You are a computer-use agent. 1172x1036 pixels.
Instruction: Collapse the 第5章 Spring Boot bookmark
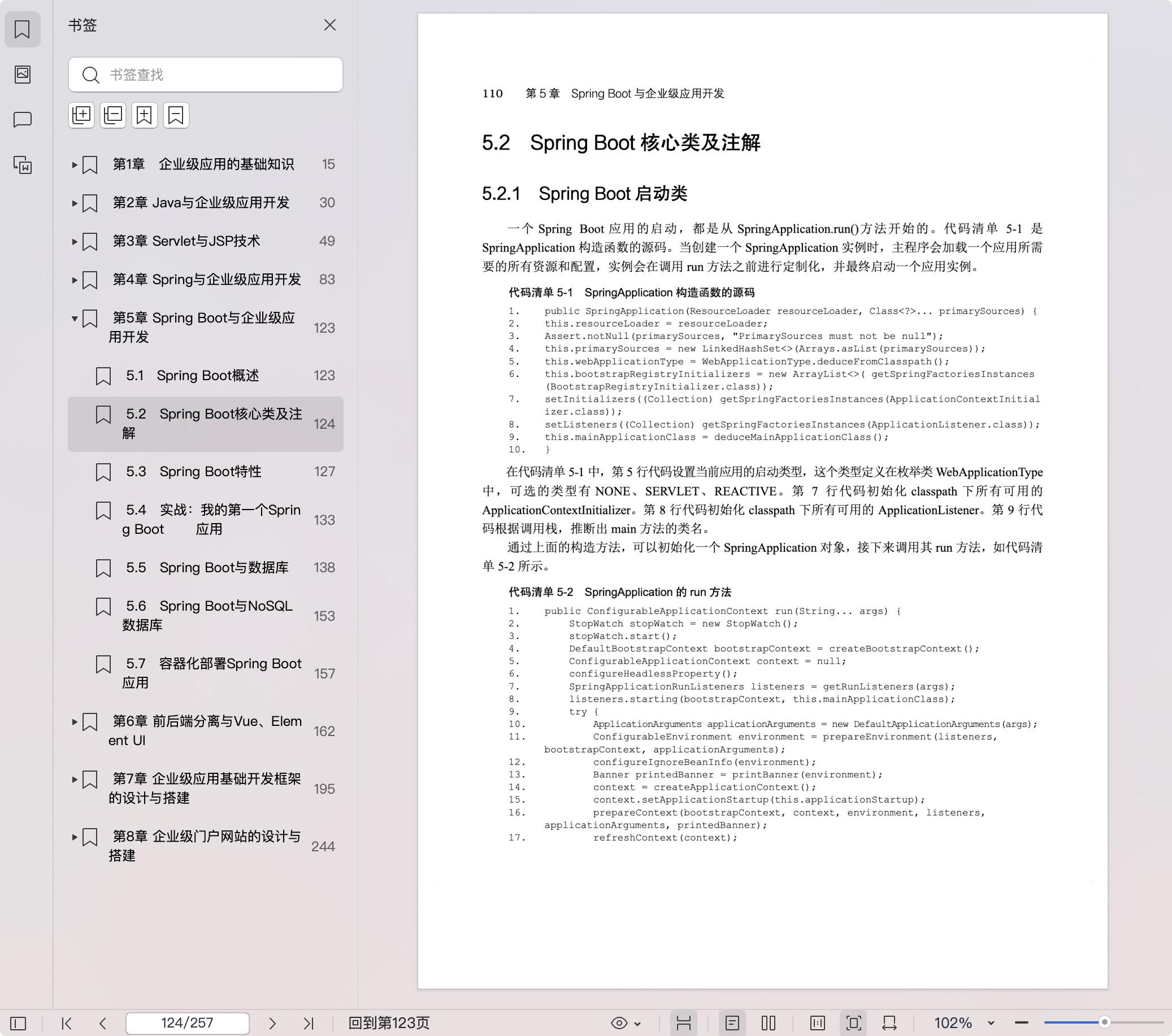point(75,319)
